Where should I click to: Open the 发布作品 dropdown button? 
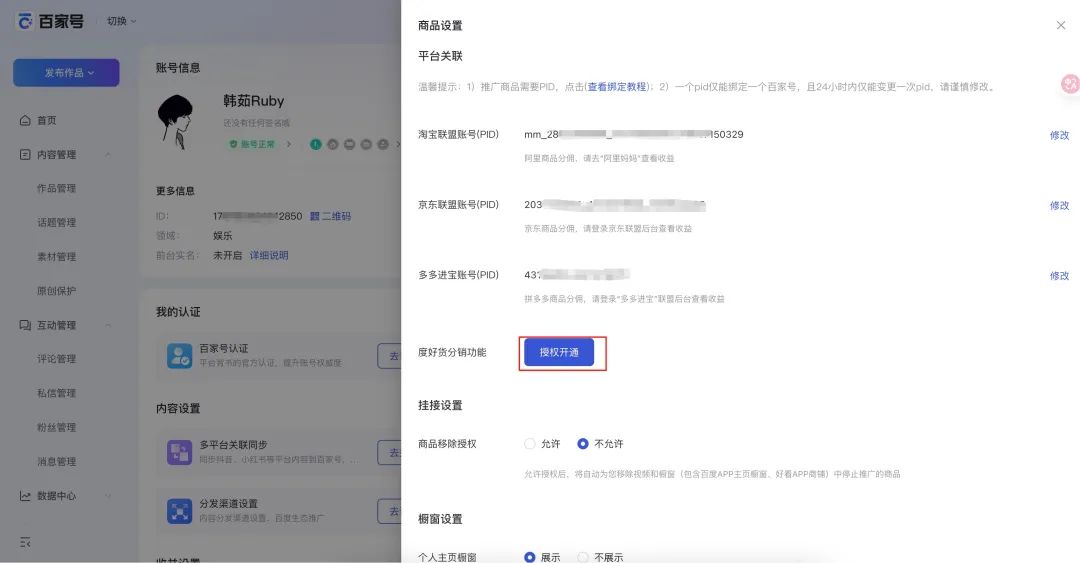click(x=66, y=72)
